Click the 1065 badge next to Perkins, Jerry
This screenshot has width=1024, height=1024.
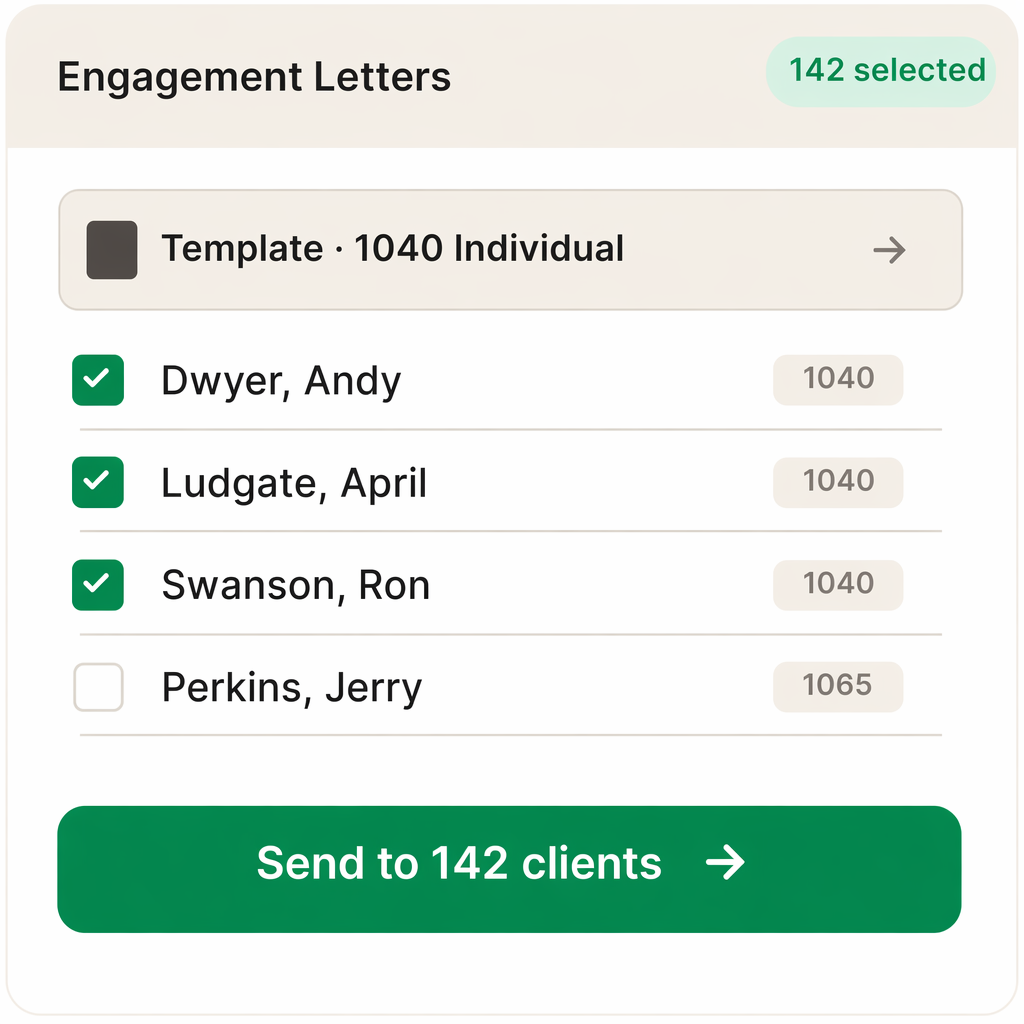(x=838, y=686)
